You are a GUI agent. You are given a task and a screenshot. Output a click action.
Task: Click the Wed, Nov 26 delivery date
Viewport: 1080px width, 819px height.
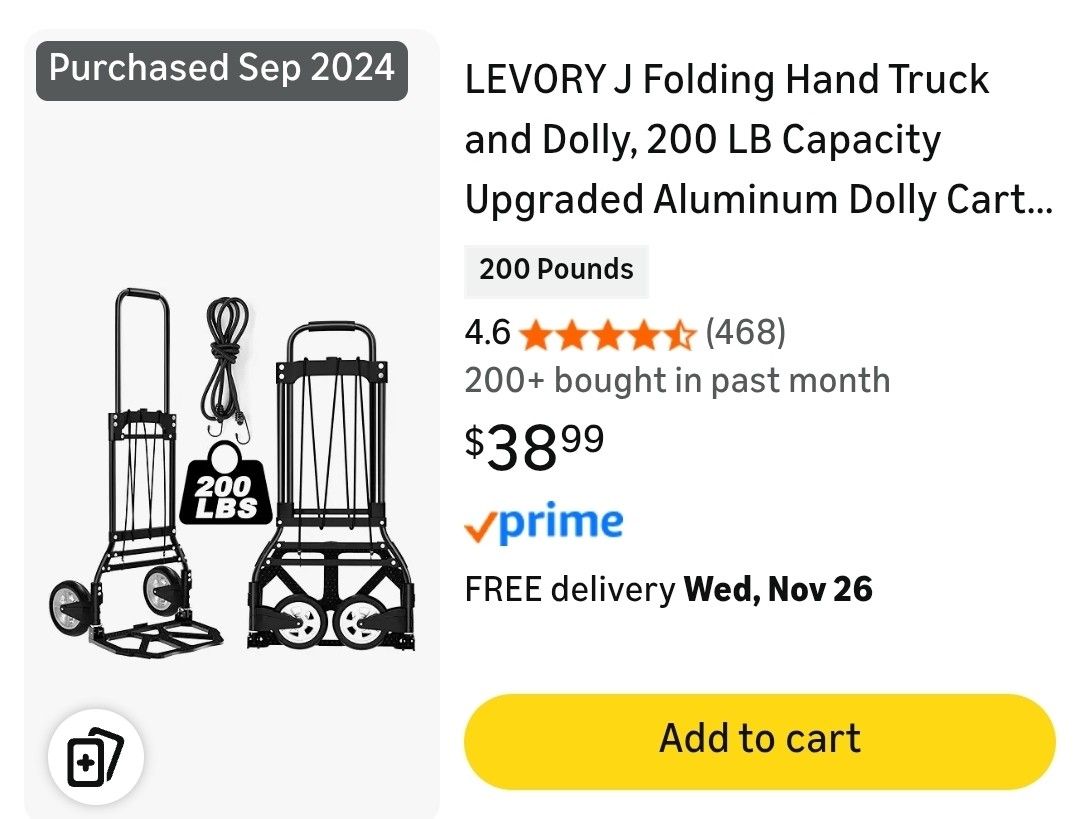pyautogui.click(x=778, y=589)
